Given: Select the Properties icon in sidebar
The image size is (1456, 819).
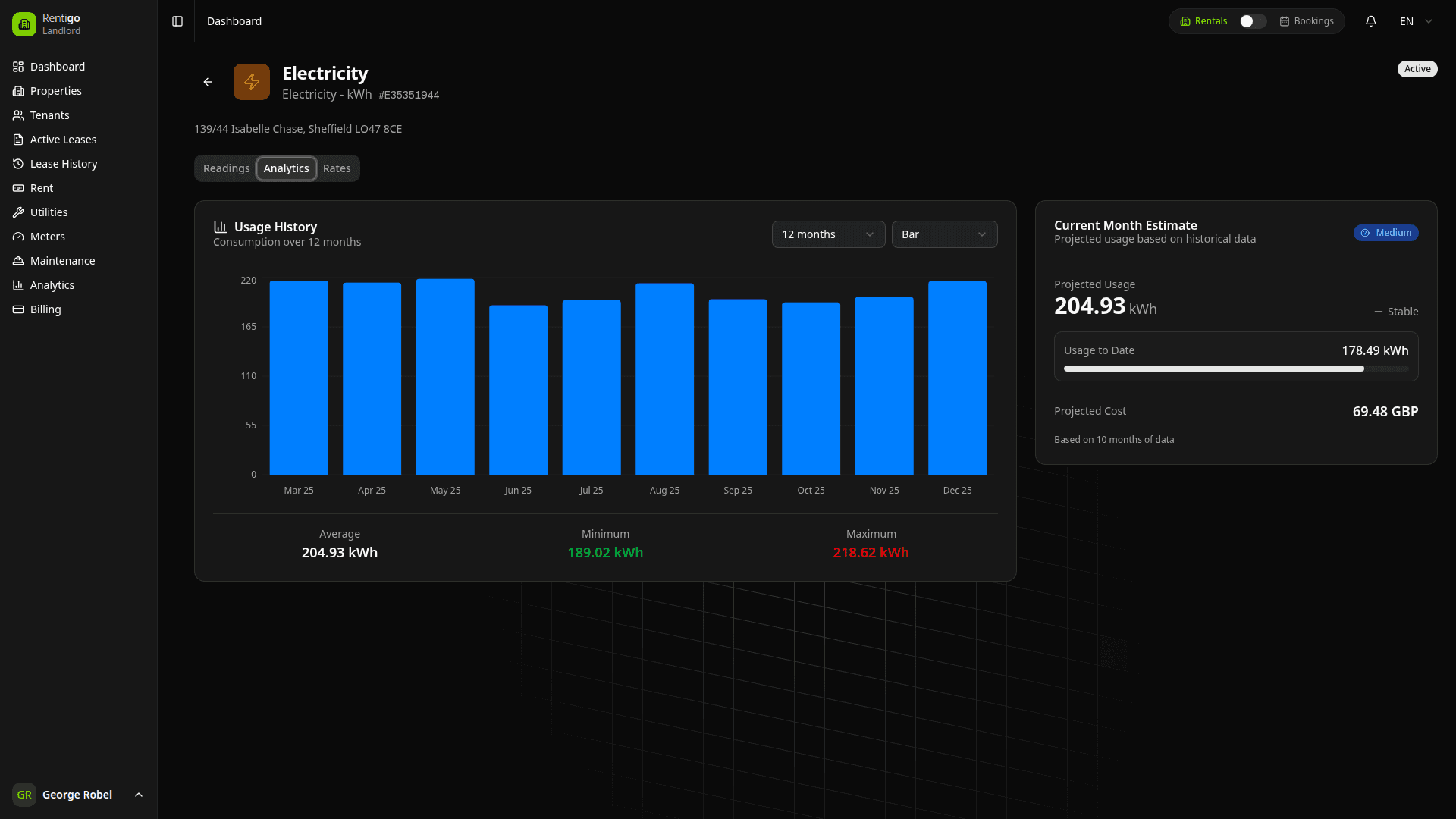Looking at the screenshot, I should coord(18,91).
